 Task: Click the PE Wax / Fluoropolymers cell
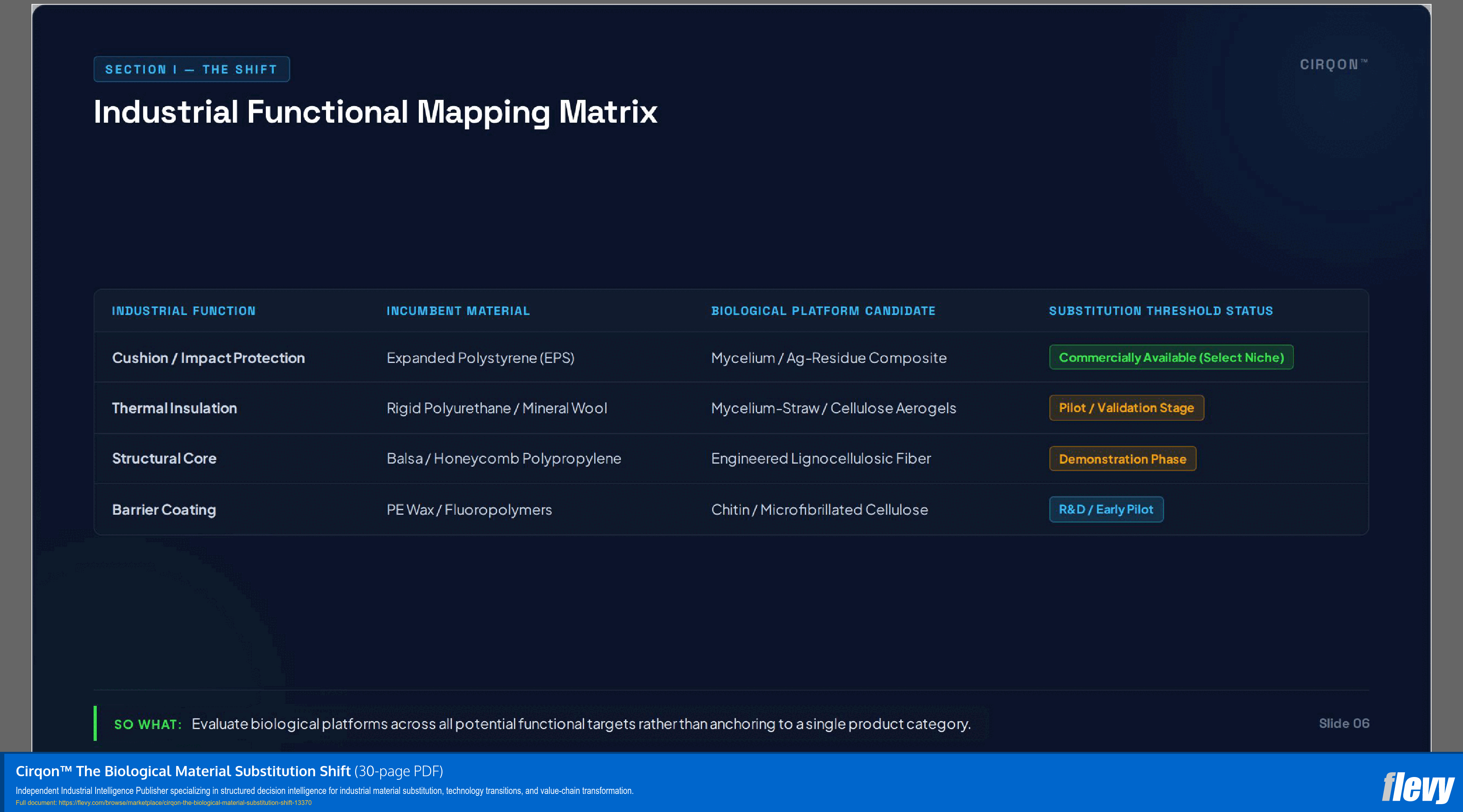[x=469, y=509]
